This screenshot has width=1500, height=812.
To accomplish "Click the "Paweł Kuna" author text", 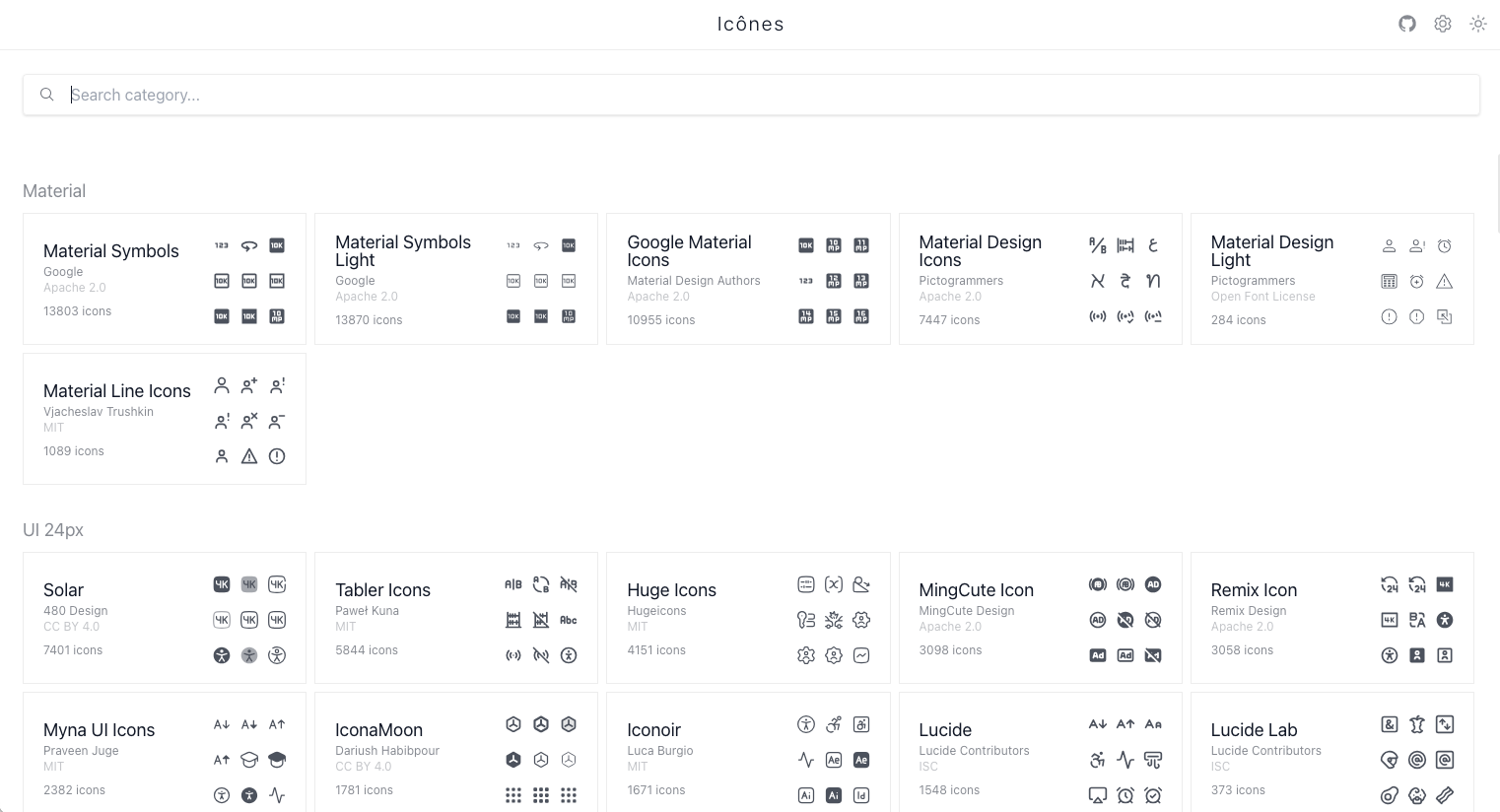I will 367,611.
